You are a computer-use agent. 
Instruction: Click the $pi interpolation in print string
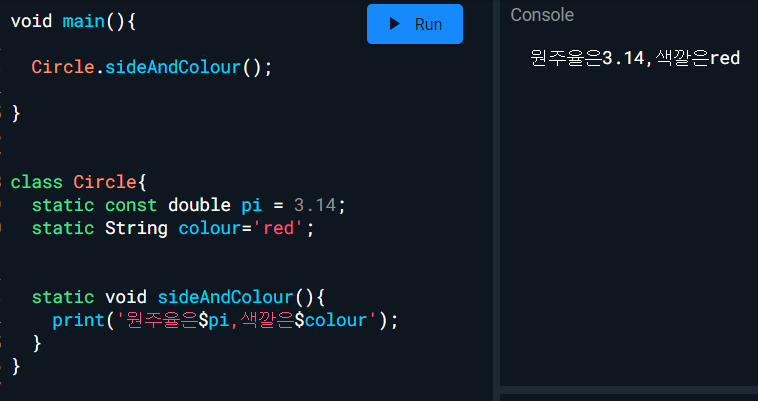(x=215, y=320)
